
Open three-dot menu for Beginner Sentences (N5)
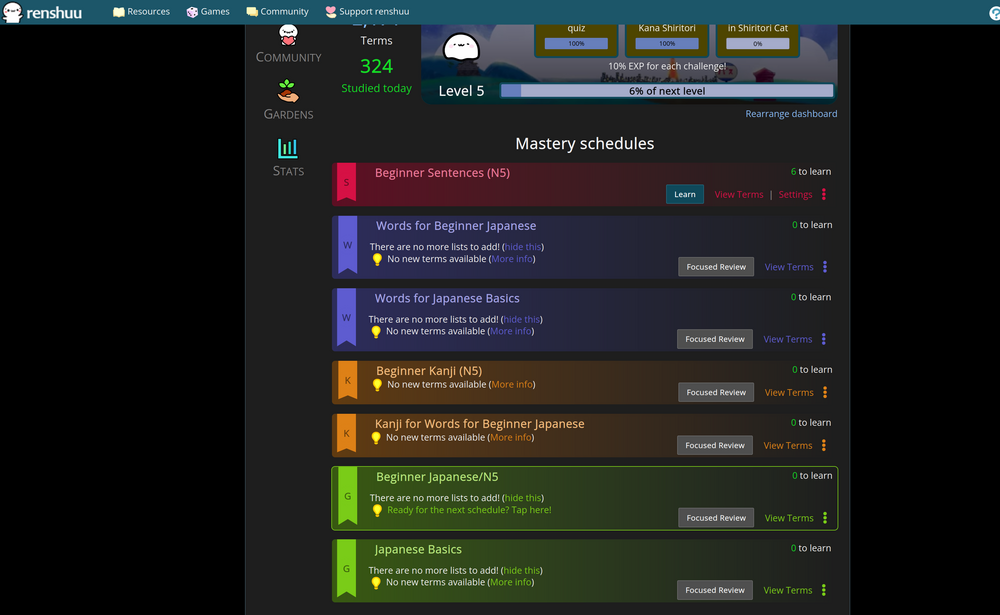coord(824,195)
